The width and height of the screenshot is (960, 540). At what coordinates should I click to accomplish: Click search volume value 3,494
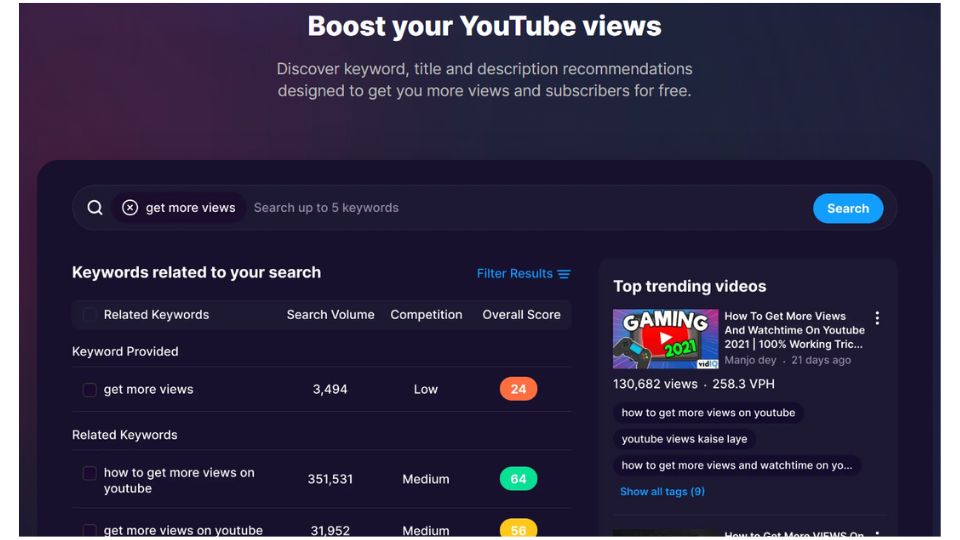tap(330, 389)
